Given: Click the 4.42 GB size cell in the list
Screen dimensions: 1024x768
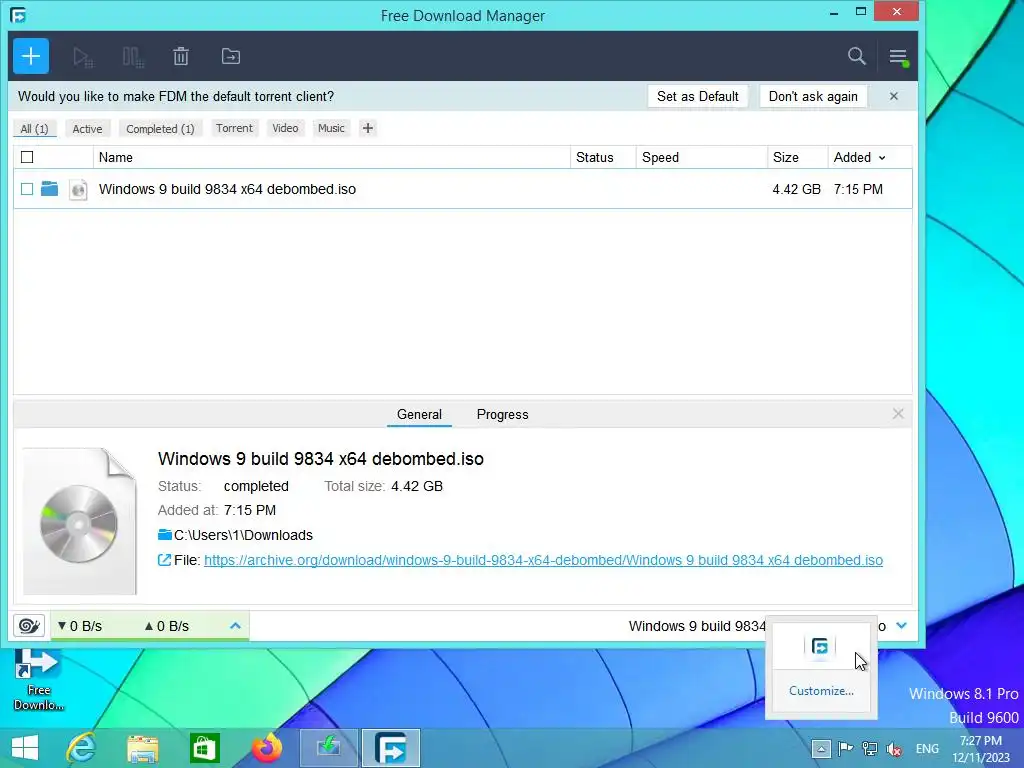Looking at the screenshot, I should point(796,189).
